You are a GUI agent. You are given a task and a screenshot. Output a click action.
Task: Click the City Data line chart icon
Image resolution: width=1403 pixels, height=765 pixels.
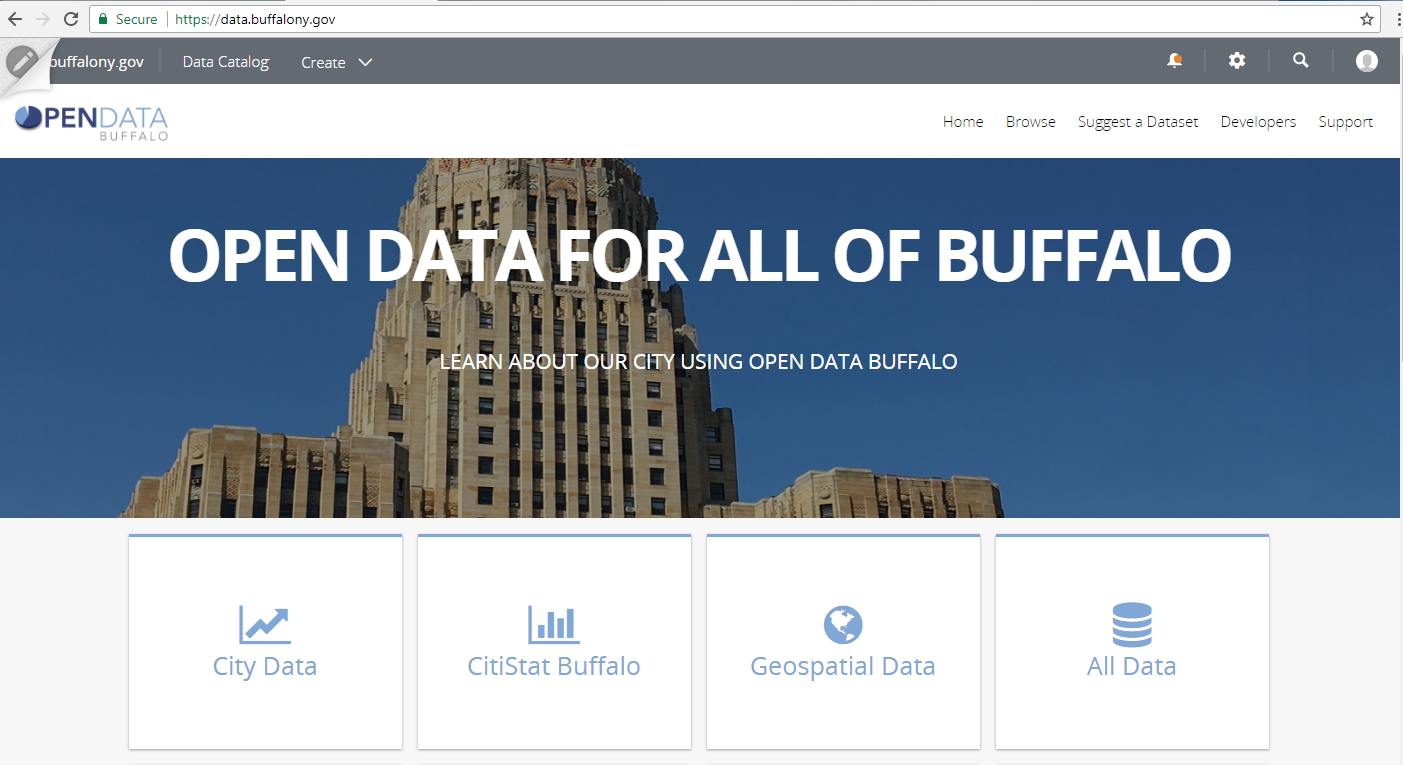click(265, 625)
